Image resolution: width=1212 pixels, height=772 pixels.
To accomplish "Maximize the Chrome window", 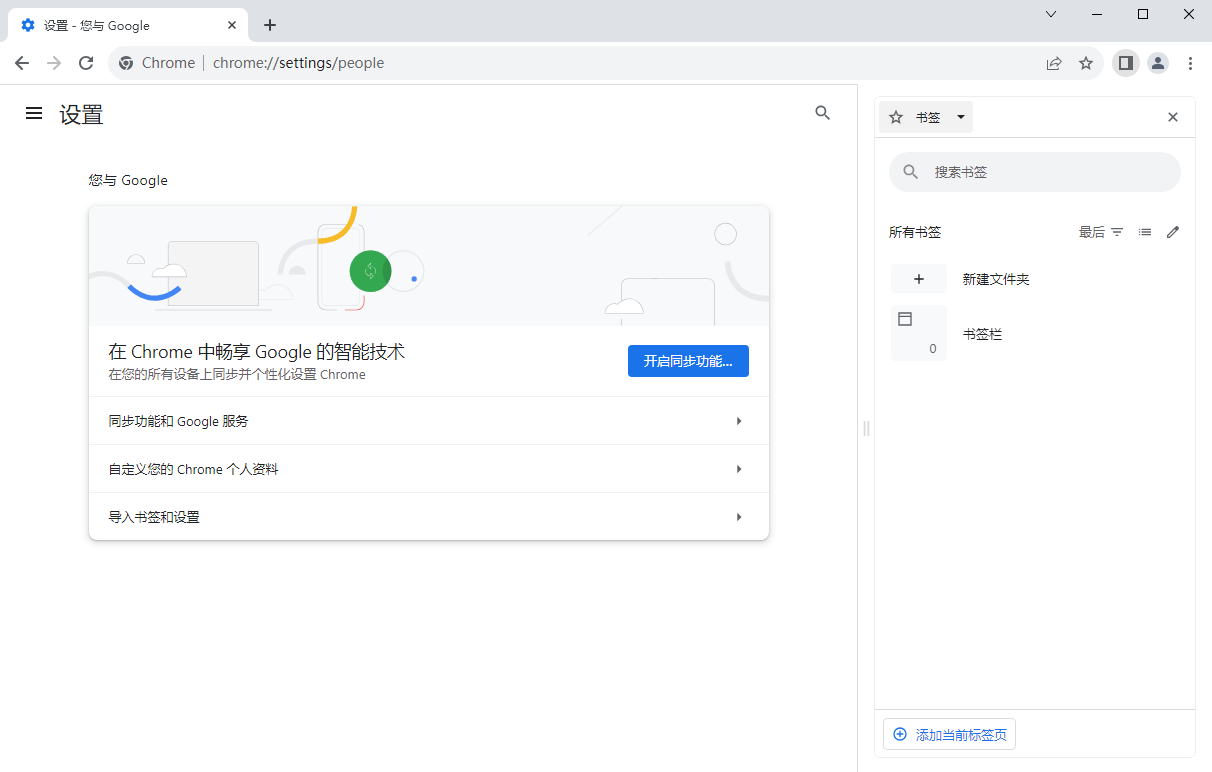I will click(x=1143, y=14).
